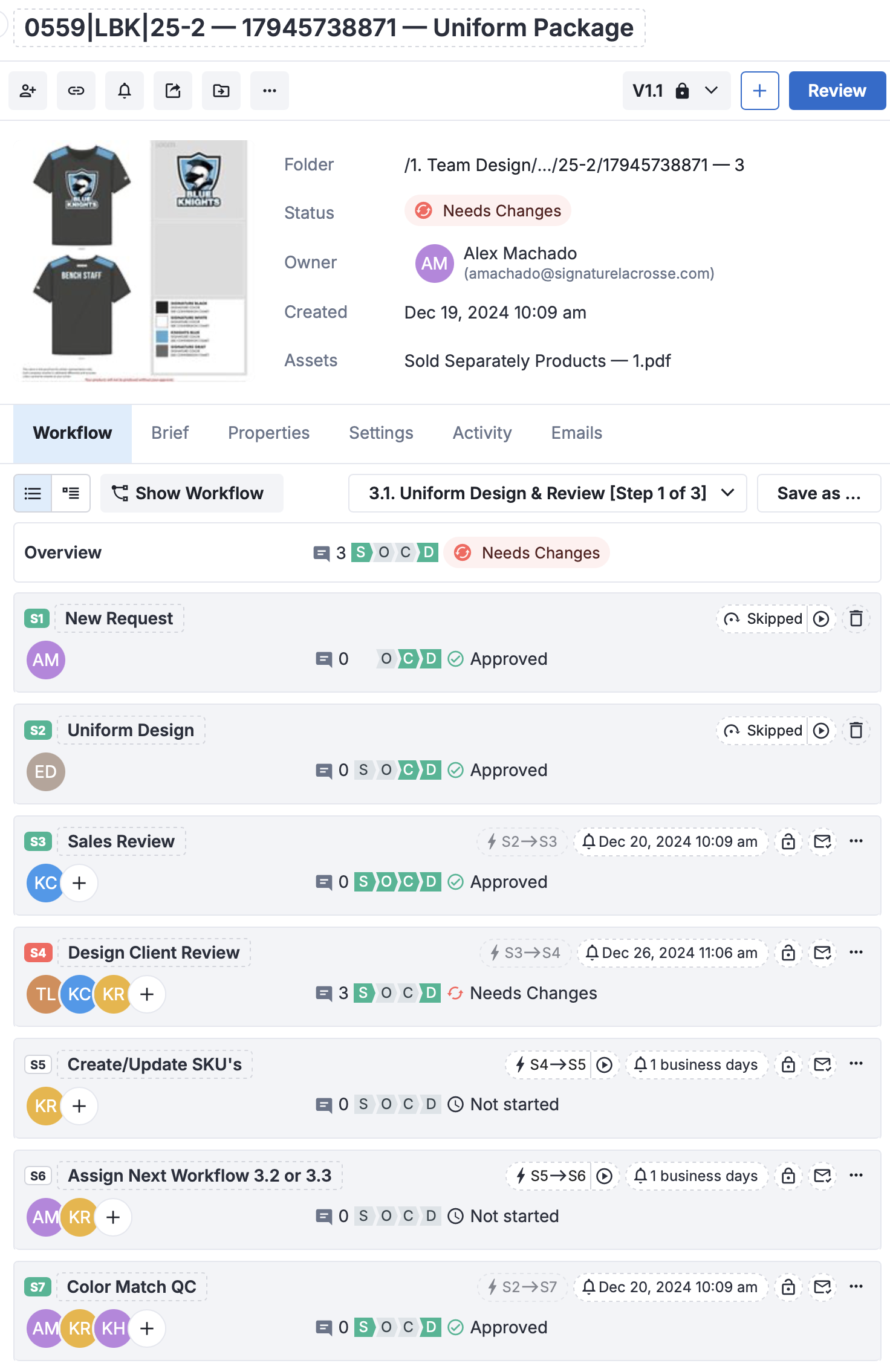Open the Properties tab
The height and width of the screenshot is (1372, 890).
pos(268,433)
